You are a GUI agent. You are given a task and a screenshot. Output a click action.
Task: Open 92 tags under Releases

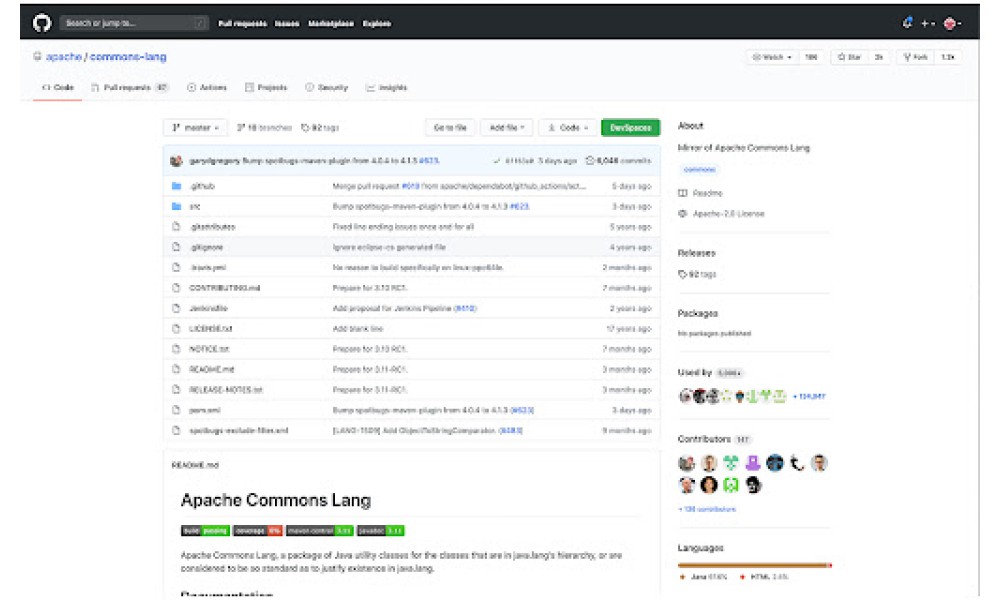click(x=698, y=274)
